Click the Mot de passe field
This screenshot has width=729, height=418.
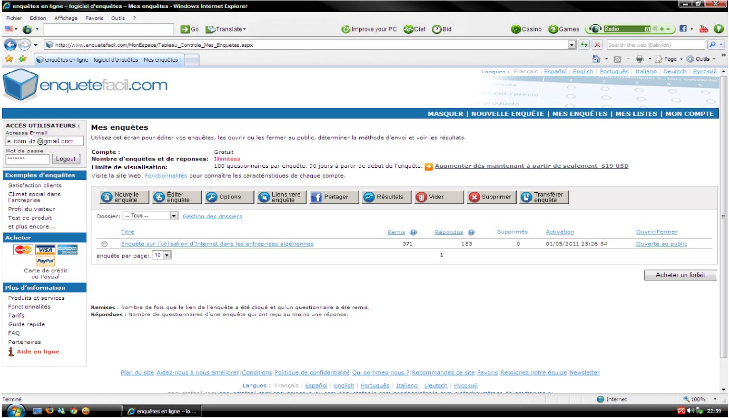point(27,159)
